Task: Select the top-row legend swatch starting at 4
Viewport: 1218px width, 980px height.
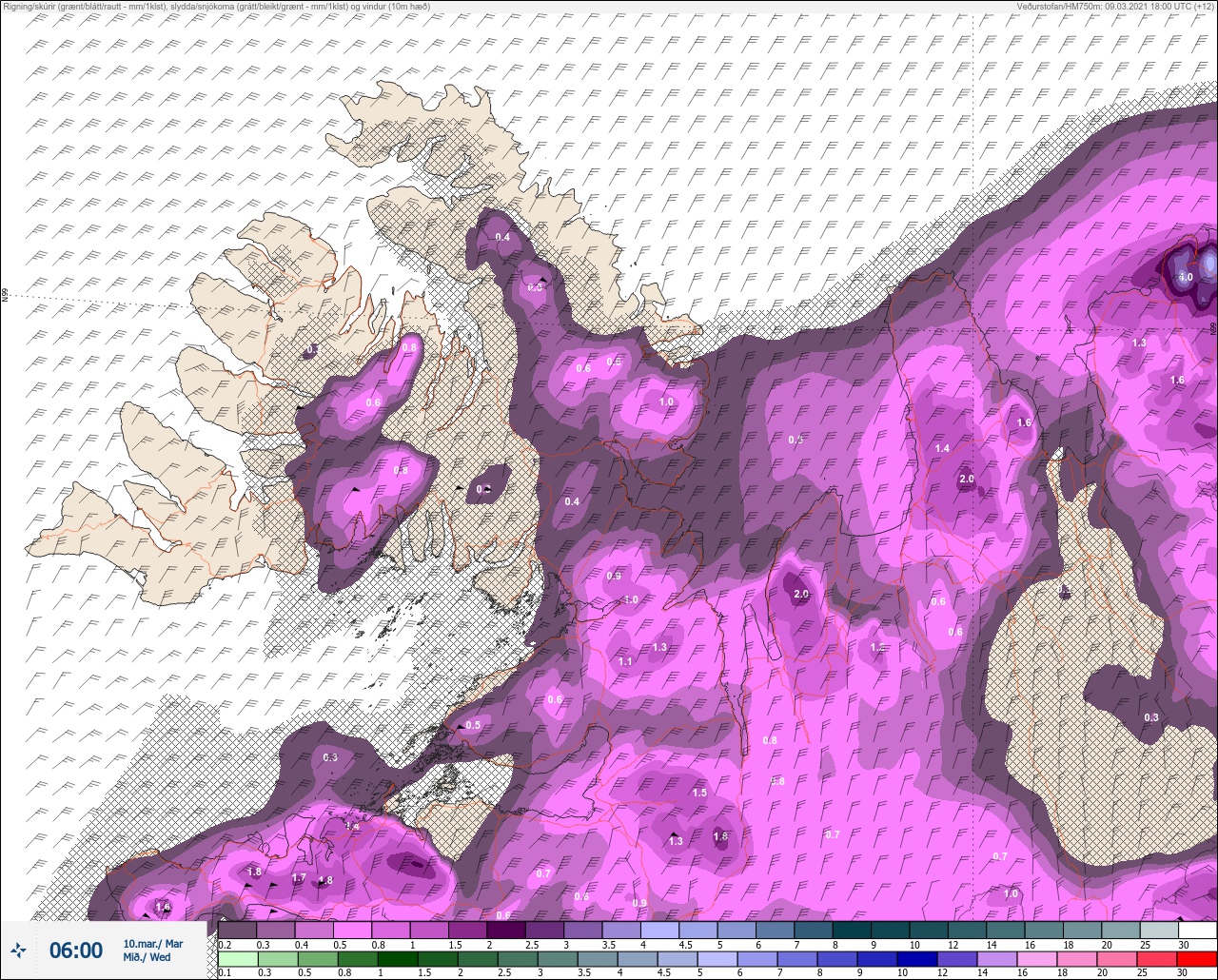Action: click(x=659, y=930)
